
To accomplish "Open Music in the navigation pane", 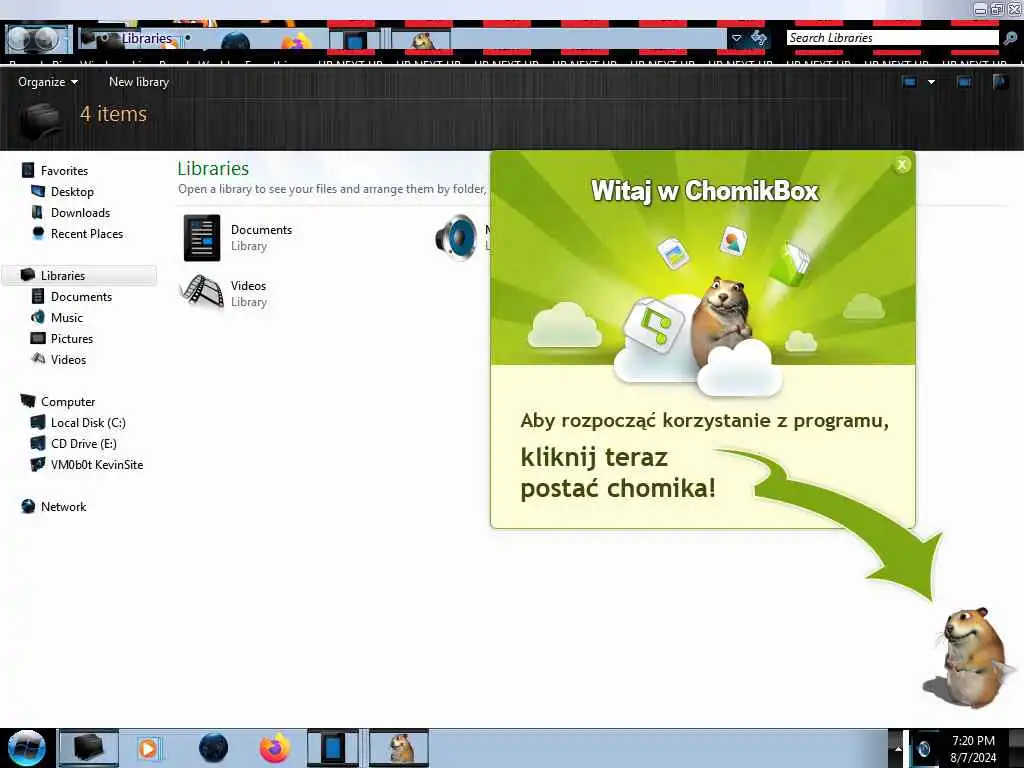I will (67, 317).
